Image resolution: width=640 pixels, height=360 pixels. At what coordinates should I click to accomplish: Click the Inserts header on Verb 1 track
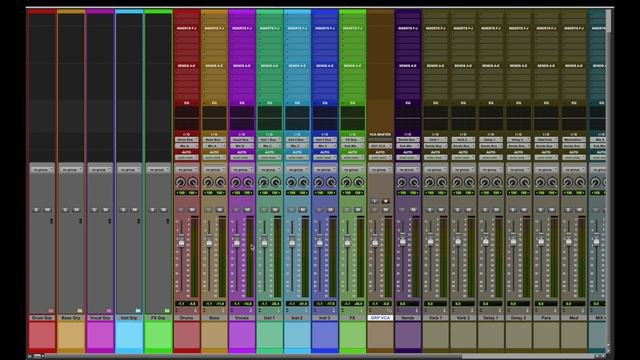pos(436,28)
